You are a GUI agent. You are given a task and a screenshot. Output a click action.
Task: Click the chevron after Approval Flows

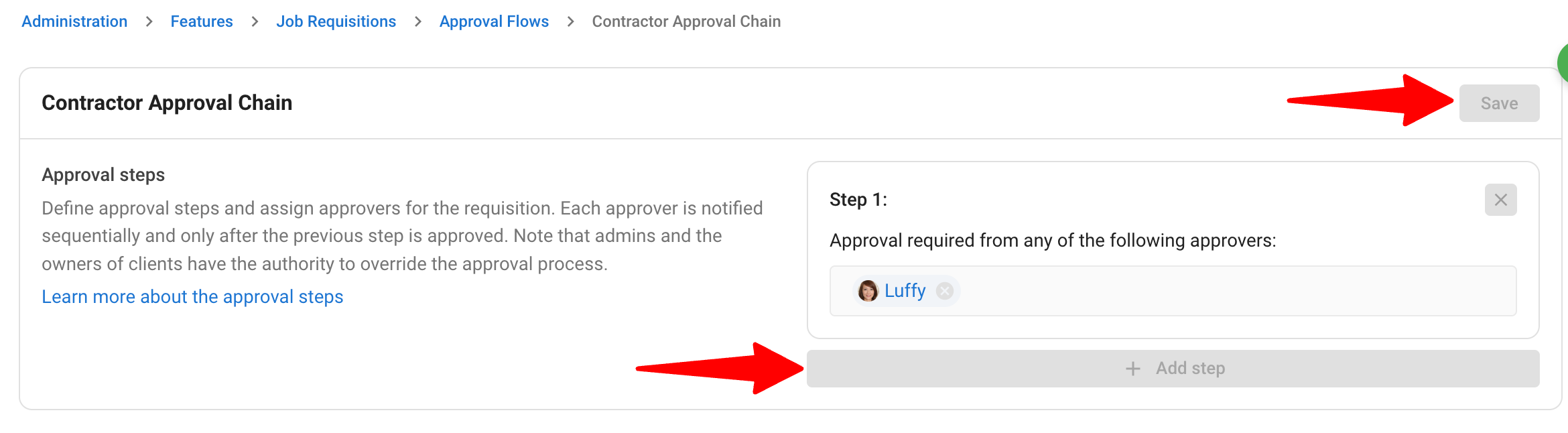coord(570,21)
